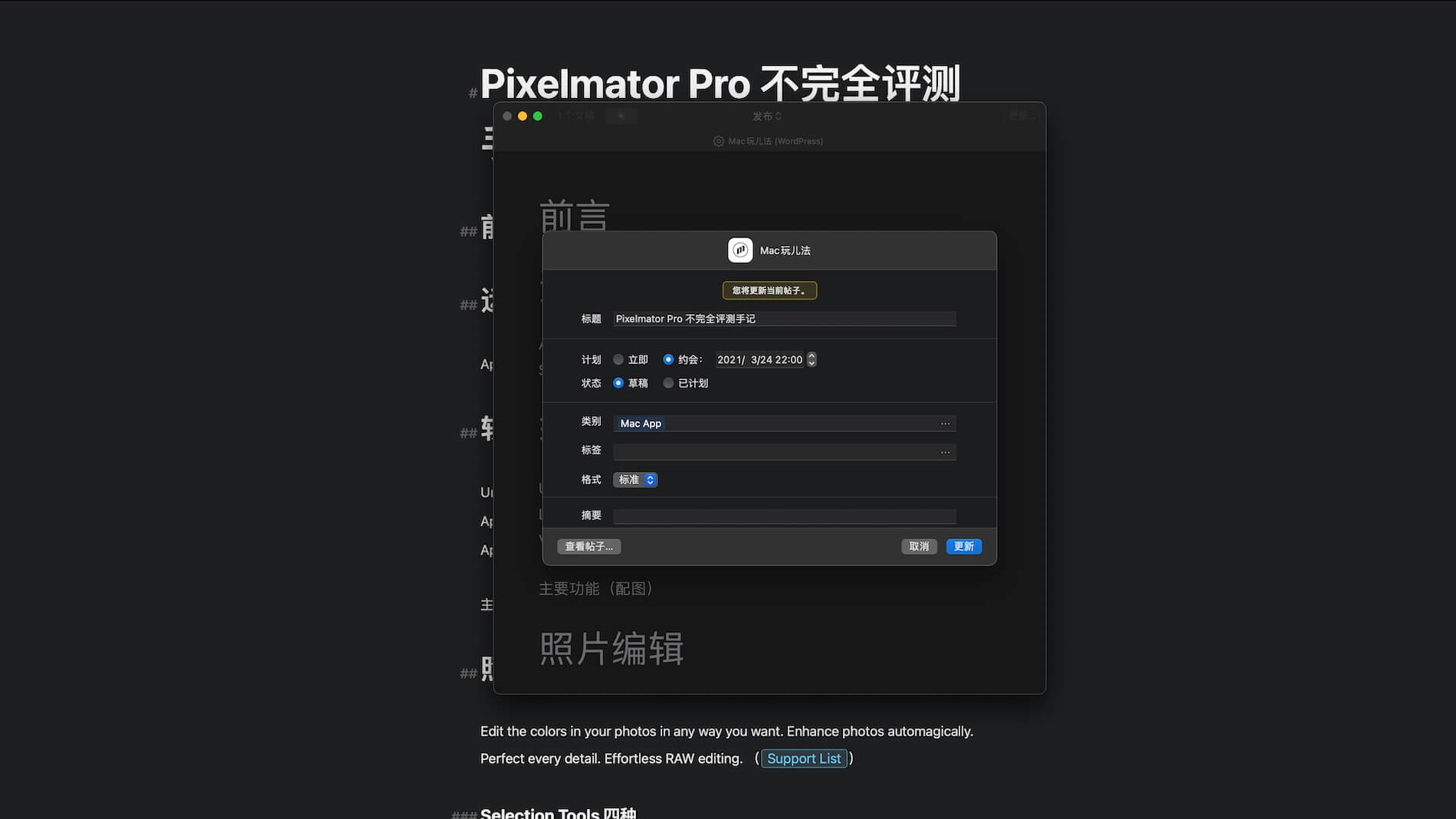Select the 立即 immediate schedule option

point(618,359)
